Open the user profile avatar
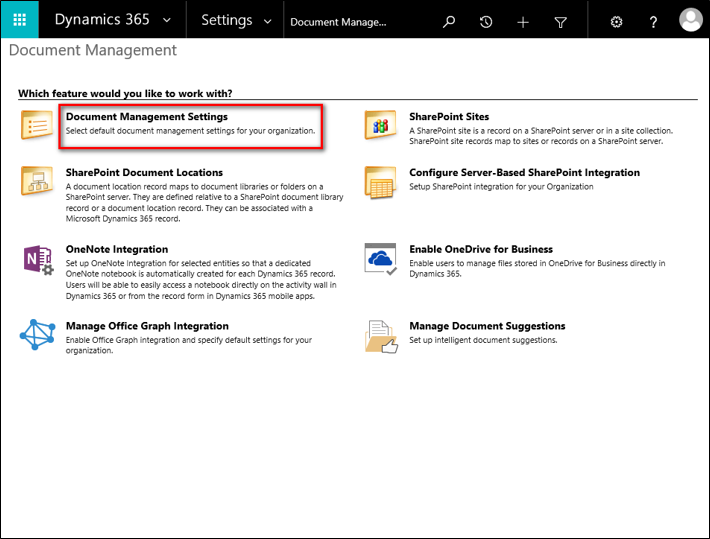This screenshot has height=539, width=710. click(690, 21)
